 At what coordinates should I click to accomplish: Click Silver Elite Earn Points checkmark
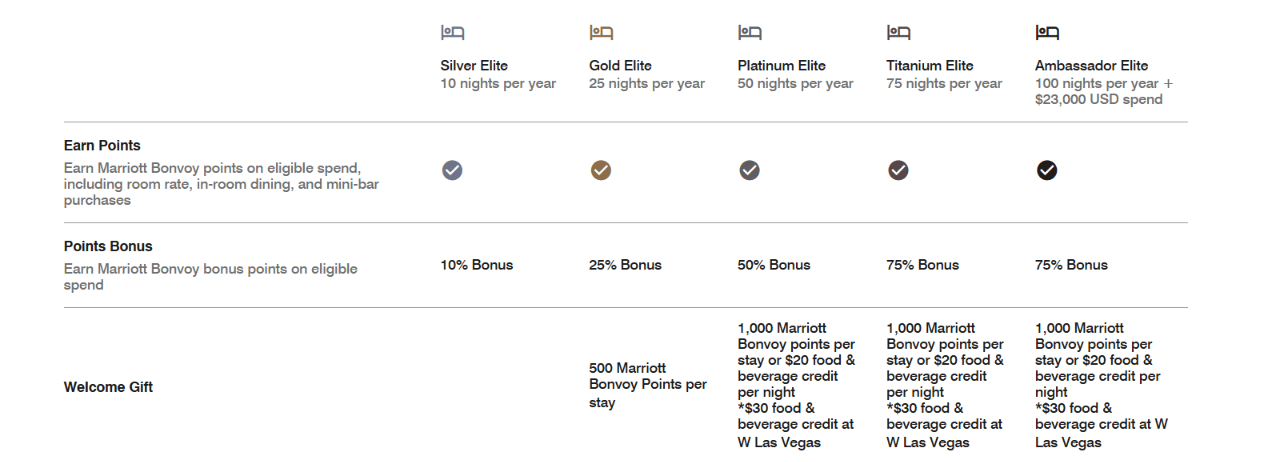tap(452, 171)
